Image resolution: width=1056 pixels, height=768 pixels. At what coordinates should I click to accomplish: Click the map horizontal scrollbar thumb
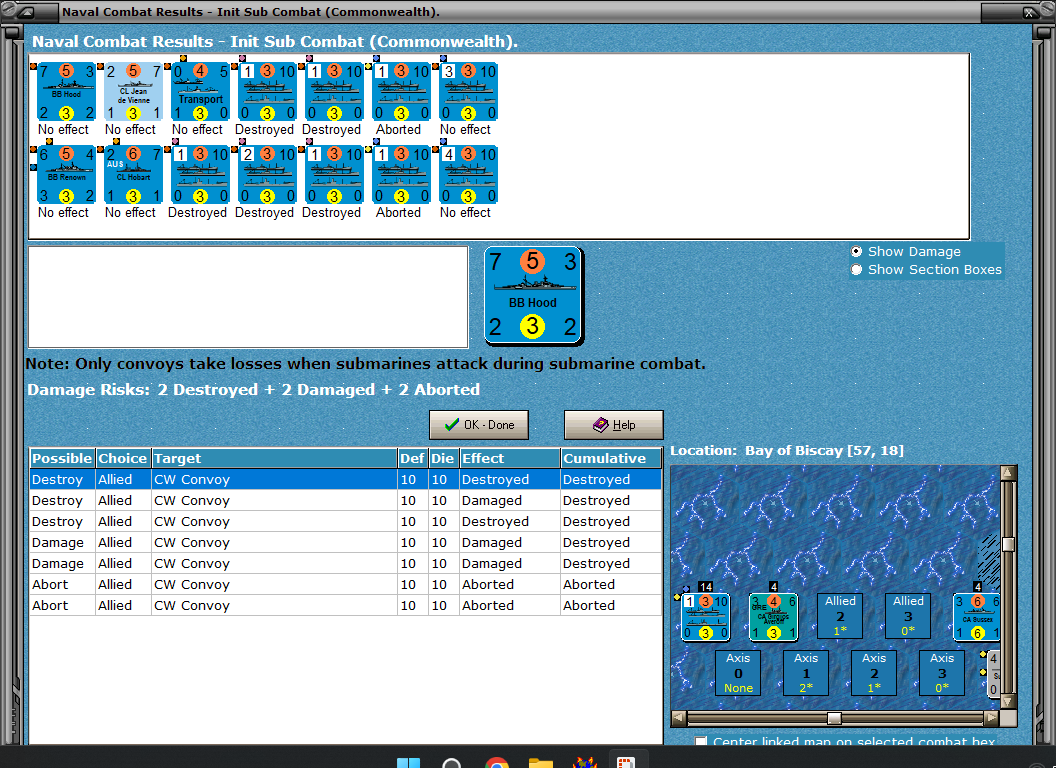coord(834,718)
